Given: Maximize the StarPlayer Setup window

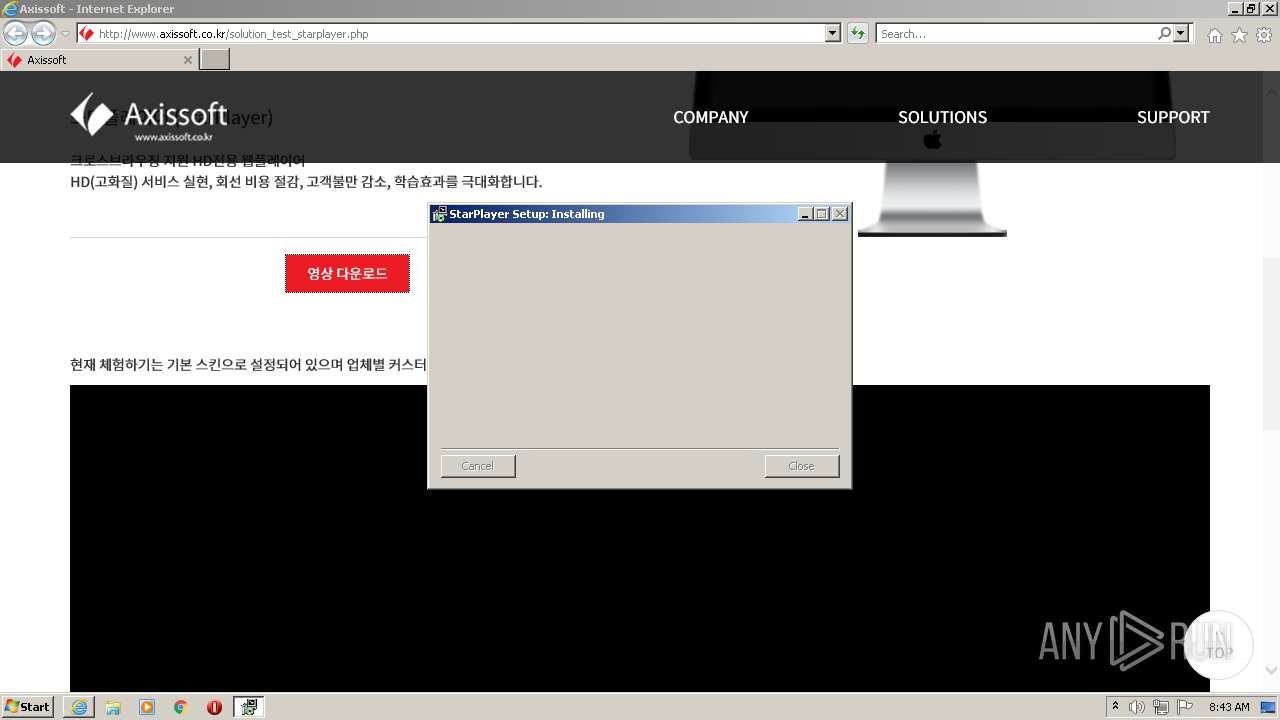Looking at the screenshot, I should click(x=822, y=214).
